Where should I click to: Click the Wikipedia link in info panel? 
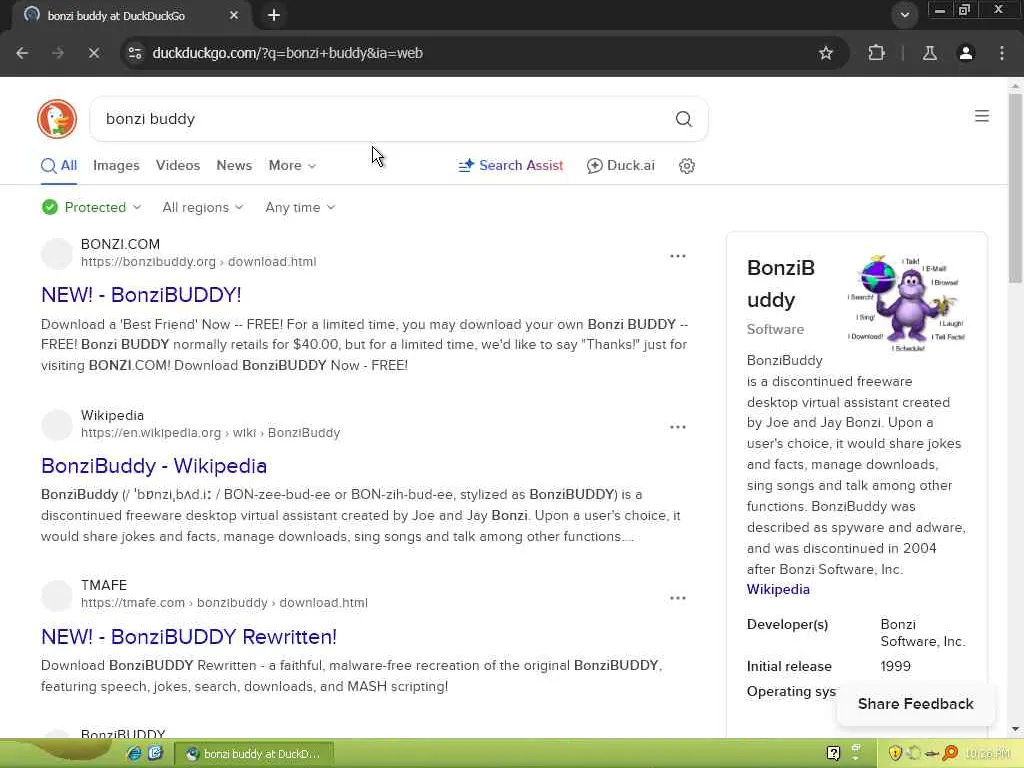778,589
